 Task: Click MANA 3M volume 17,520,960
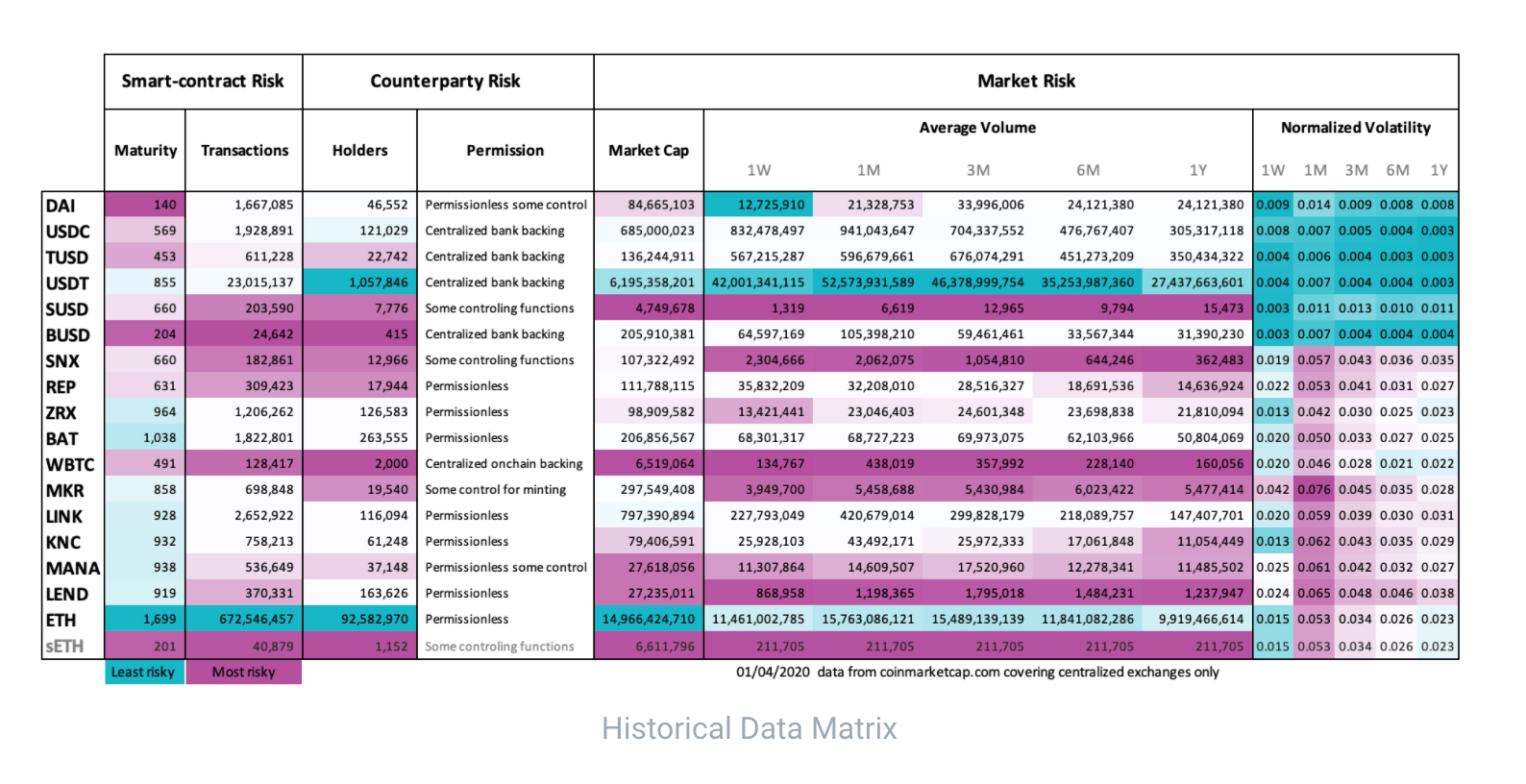(990, 568)
